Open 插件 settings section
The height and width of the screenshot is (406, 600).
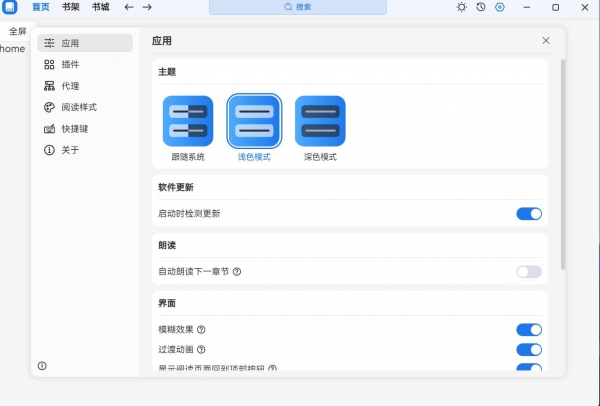[x=85, y=64]
